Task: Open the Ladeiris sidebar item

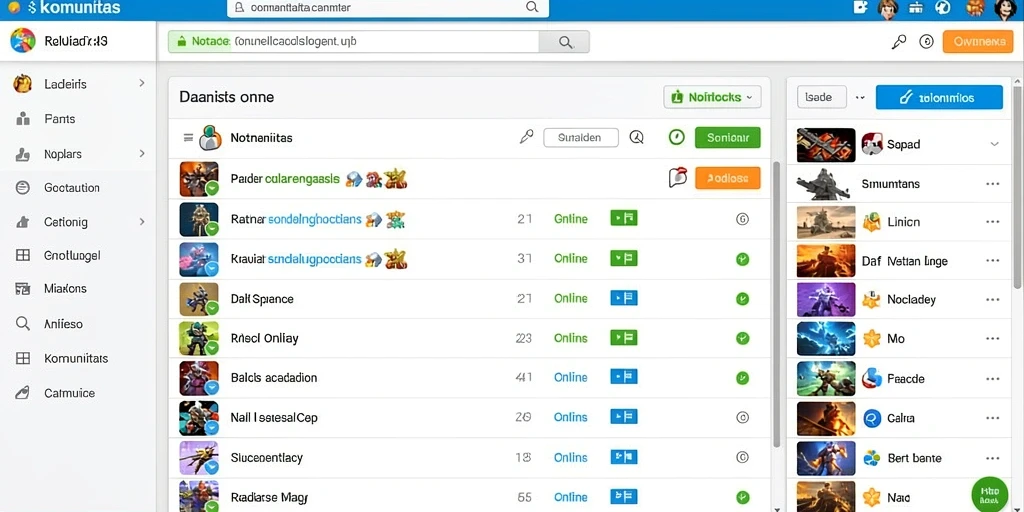Action: point(77,84)
